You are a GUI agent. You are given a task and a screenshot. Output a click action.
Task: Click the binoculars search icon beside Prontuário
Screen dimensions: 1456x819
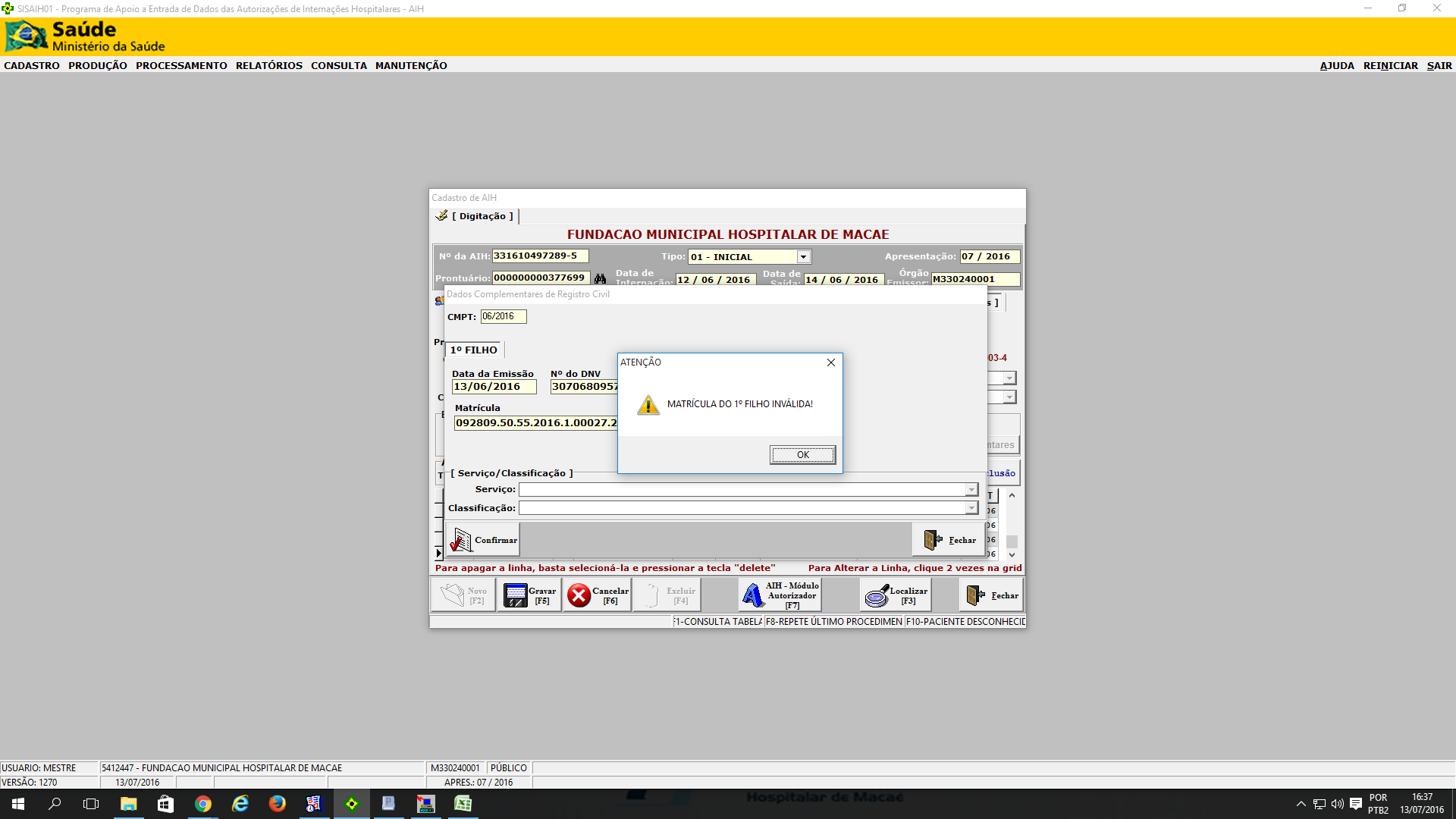coord(600,278)
